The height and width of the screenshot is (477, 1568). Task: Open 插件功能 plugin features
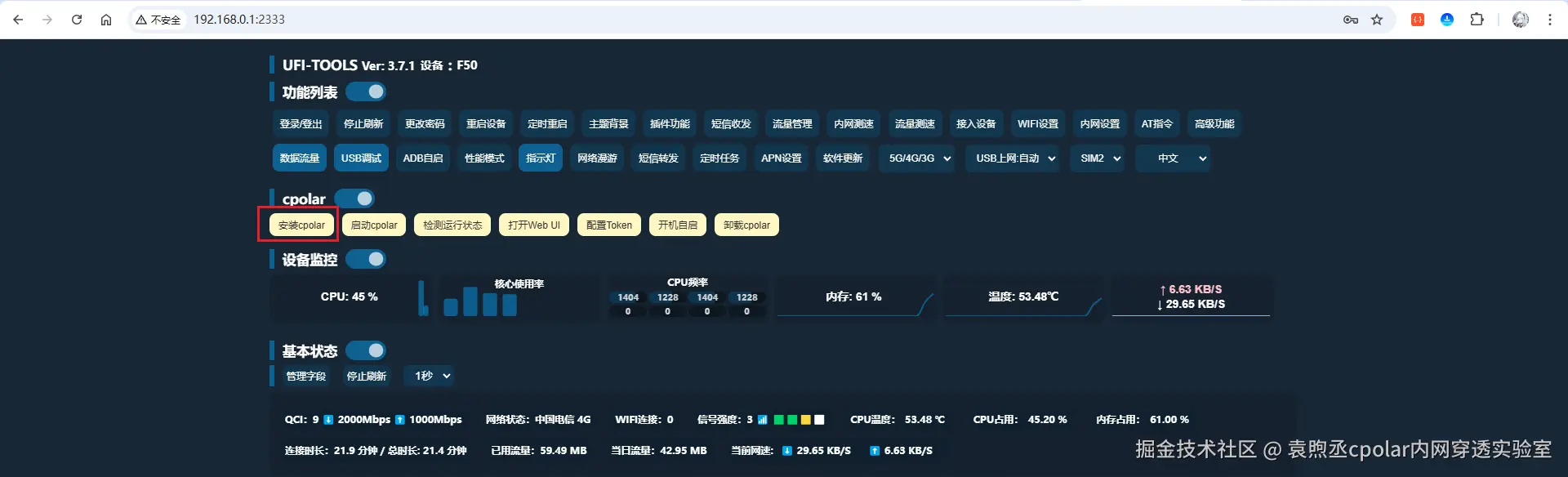pyautogui.click(x=670, y=123)
